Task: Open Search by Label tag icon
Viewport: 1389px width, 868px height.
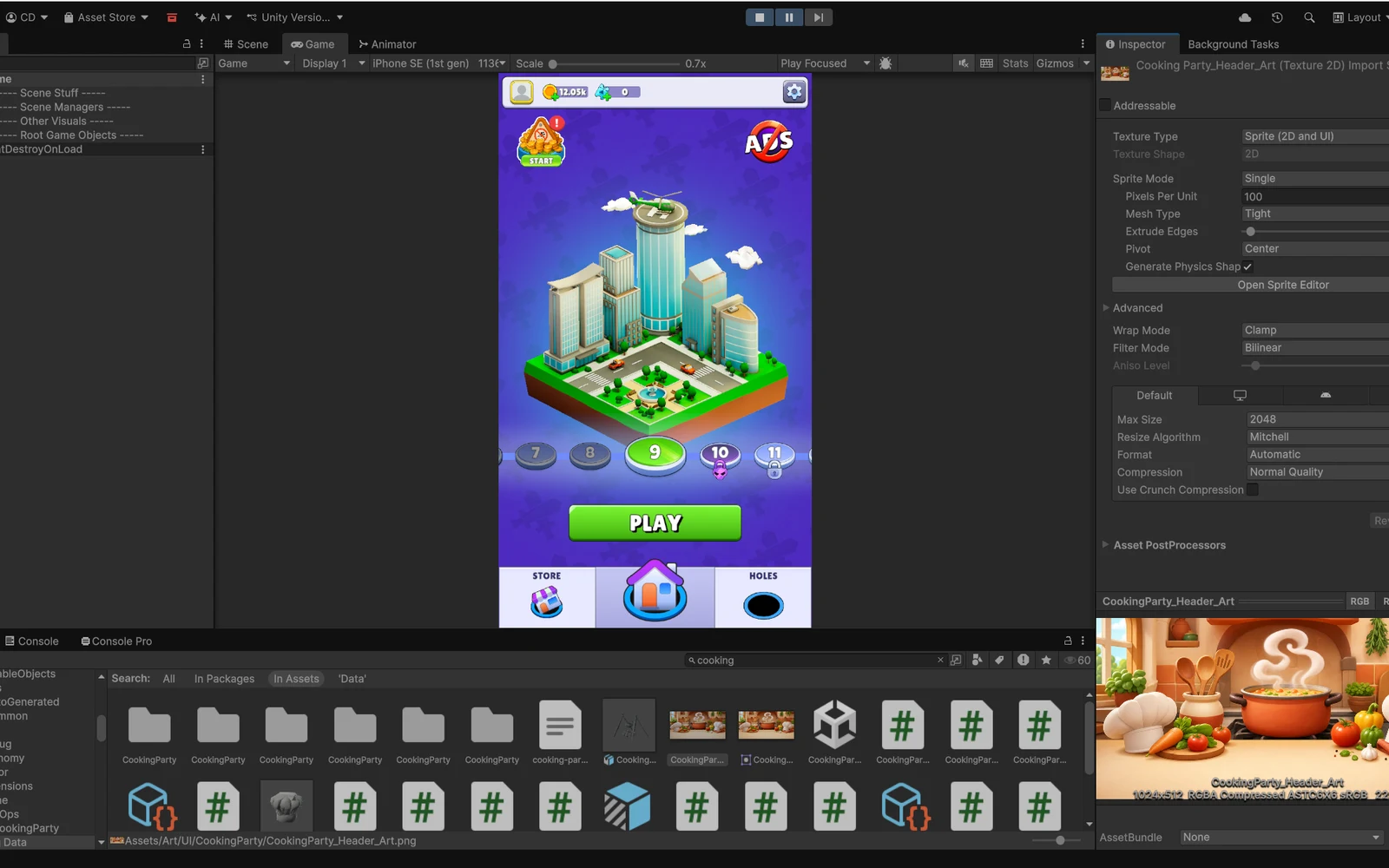Action: 1000,661
